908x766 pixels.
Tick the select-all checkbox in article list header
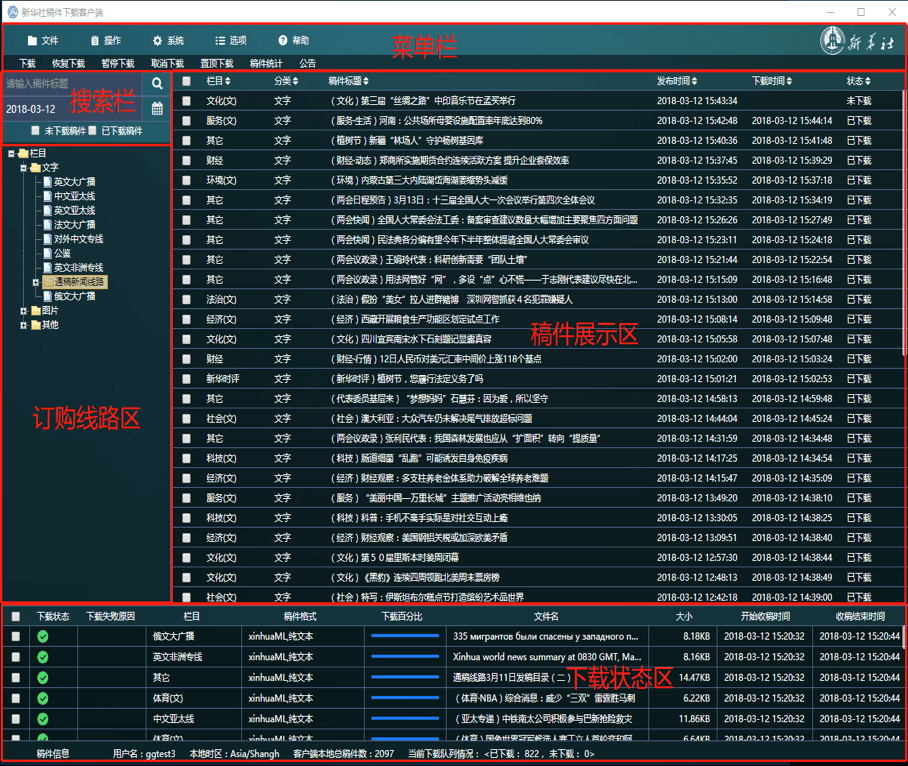point(186,81)
